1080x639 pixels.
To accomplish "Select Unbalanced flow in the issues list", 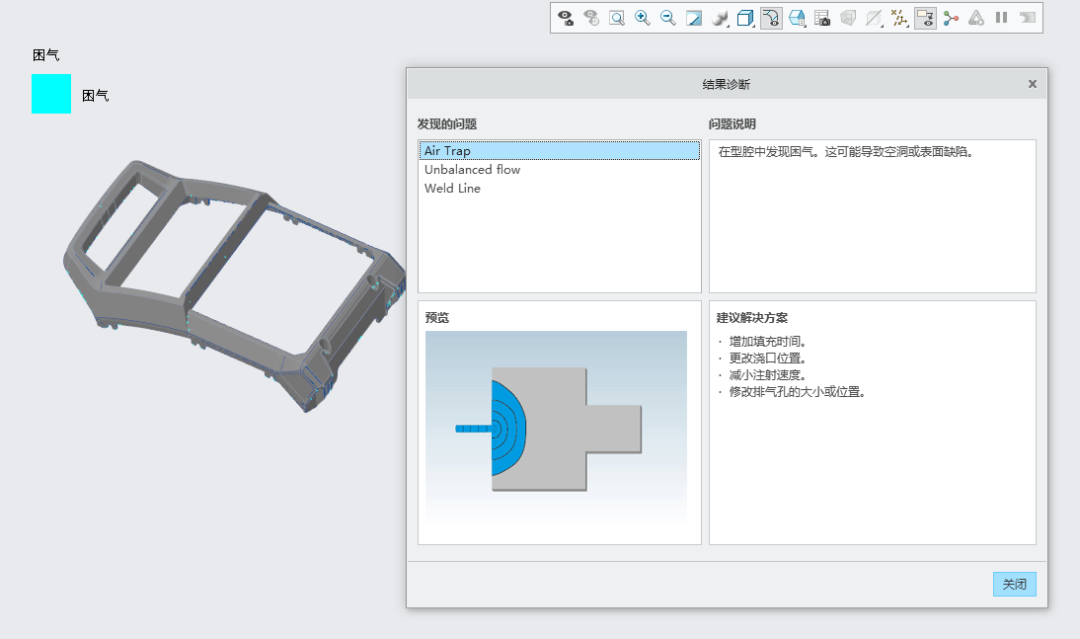I will [559, 169].
